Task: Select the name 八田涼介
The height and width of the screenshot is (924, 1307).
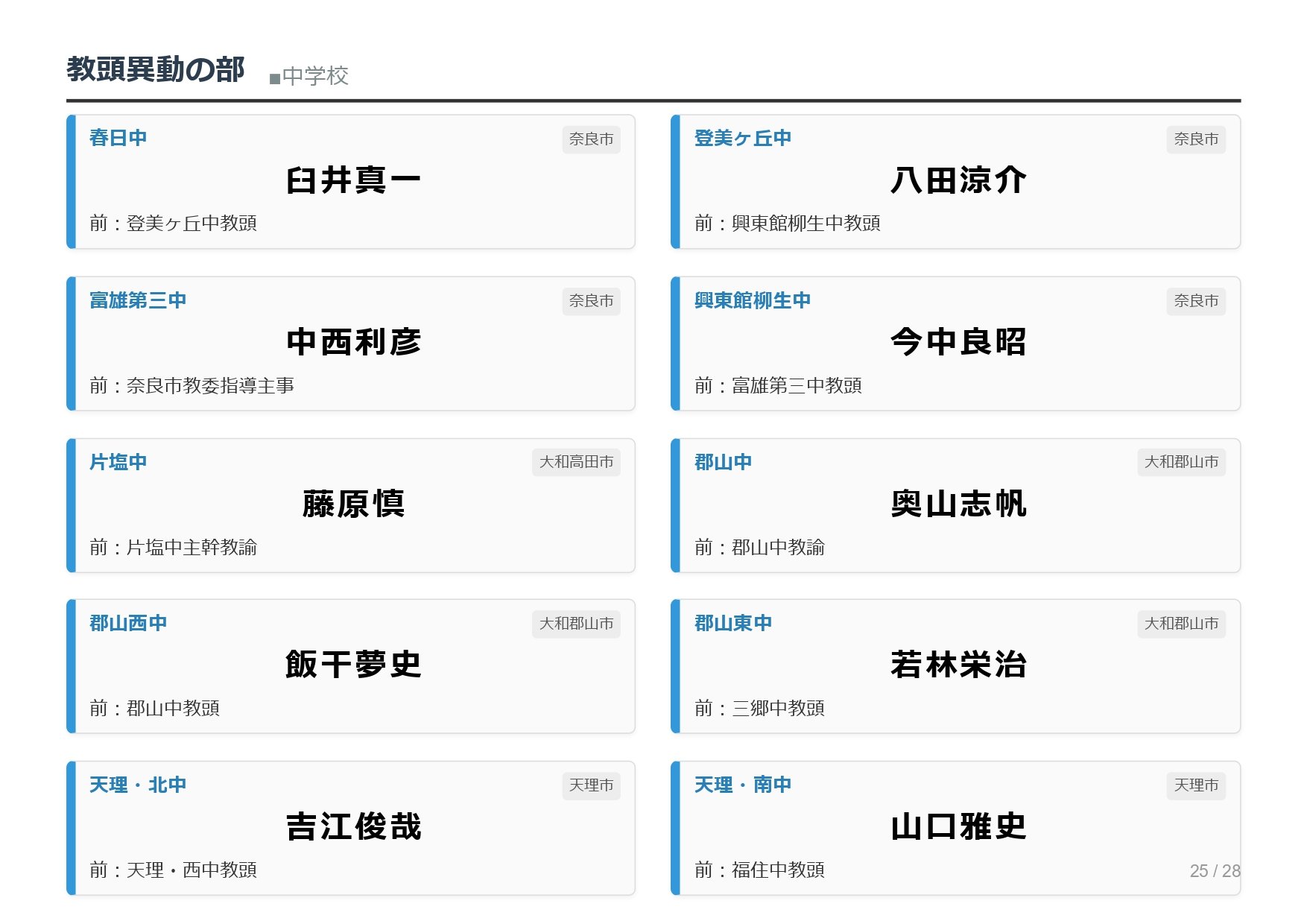Action: pos(958,180)
